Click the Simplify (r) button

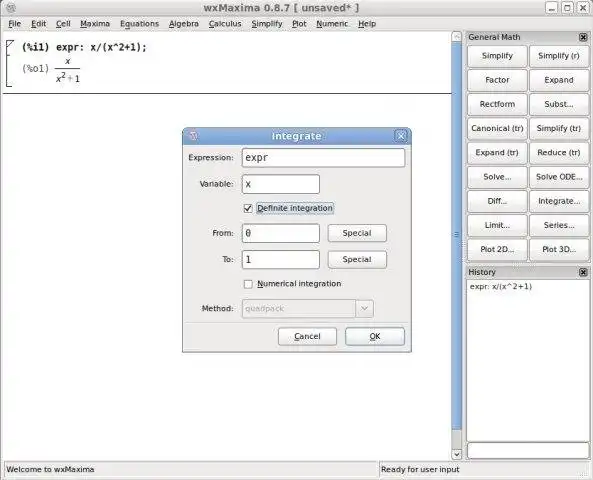pos(559,56)
